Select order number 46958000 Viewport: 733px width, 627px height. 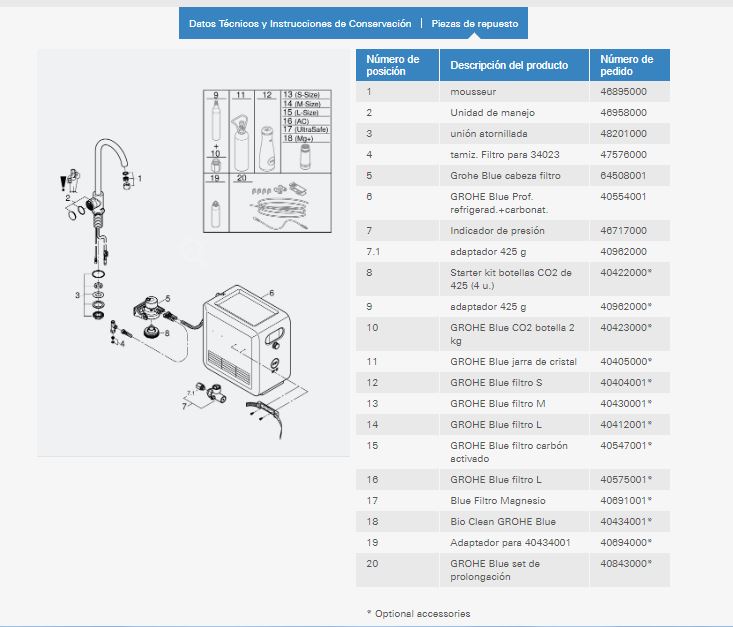[623, 113]
